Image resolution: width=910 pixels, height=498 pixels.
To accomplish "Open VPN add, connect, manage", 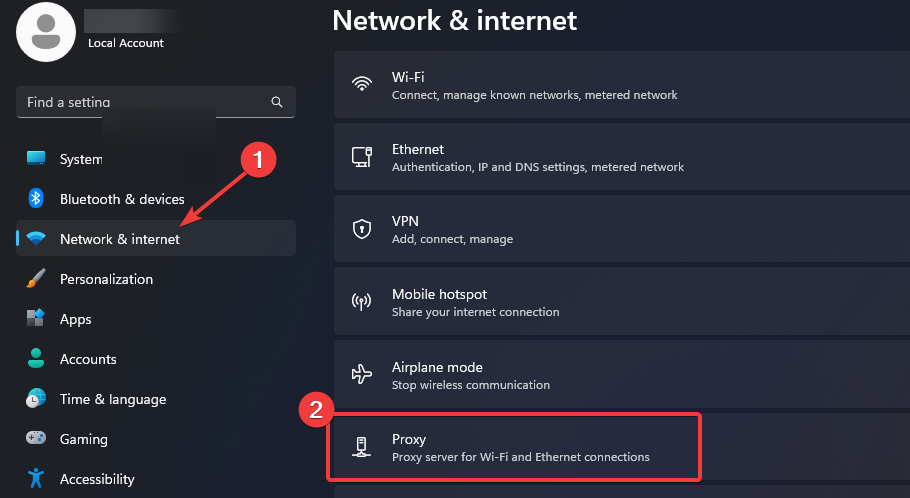I will [x=620, y=229].
